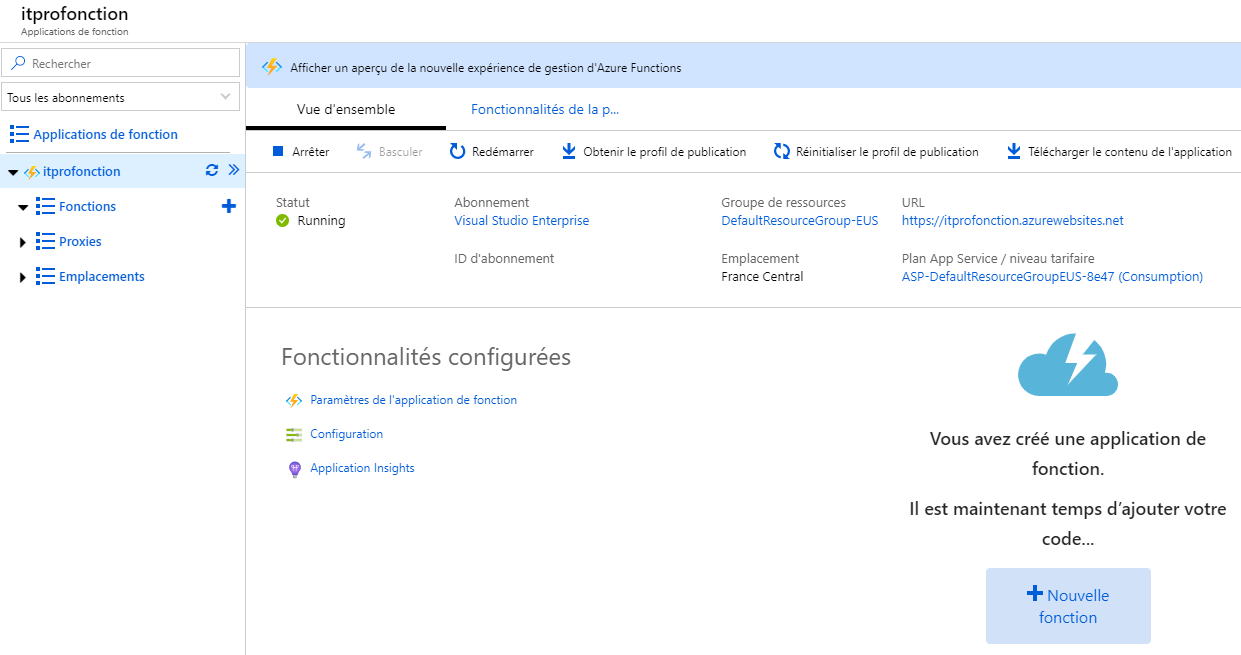Select the Fonctions tree item
The width and height of the screenshot is (1241, 655).
(87, 206)
